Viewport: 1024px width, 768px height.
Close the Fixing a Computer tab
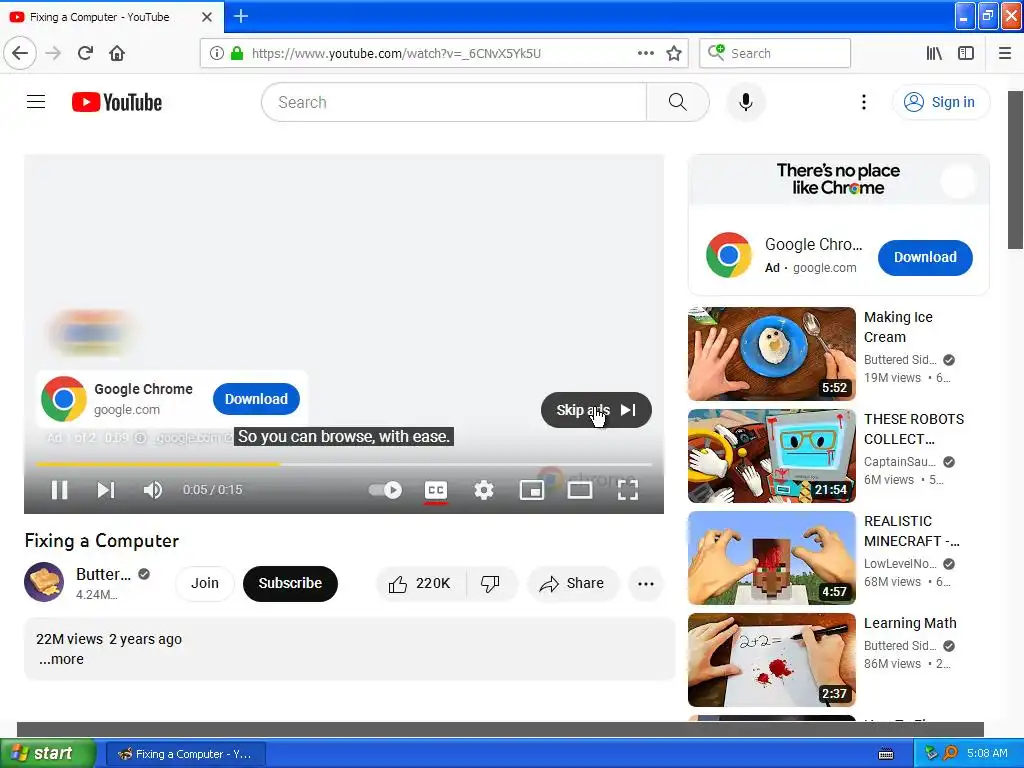pos(207,17)
